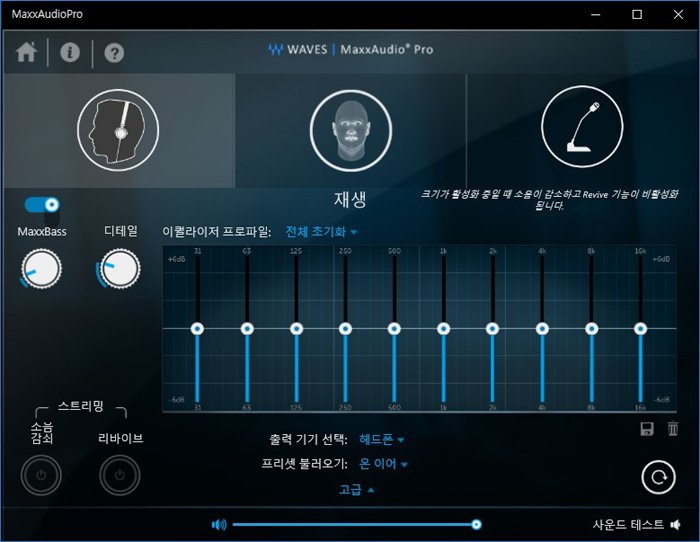Click the circular reset arrow button
The image size is (700, 542).
[658, 477]
